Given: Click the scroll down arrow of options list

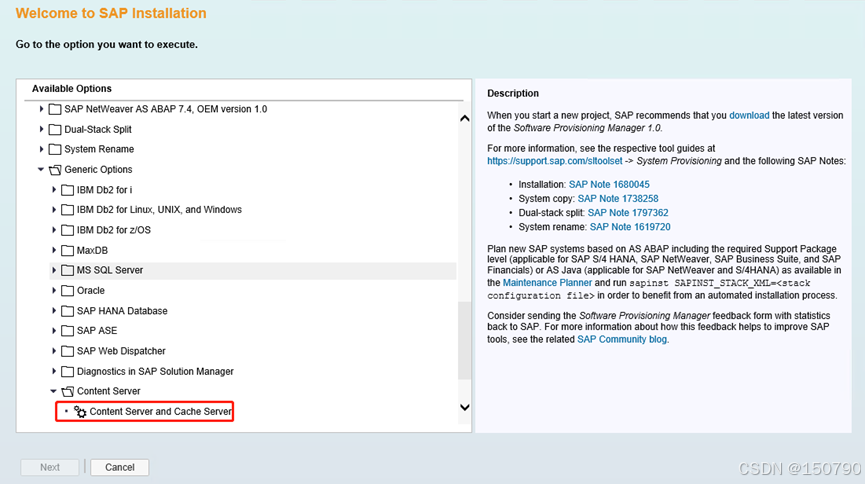Looking at the screenshot, I should click(x=464, y=407).
